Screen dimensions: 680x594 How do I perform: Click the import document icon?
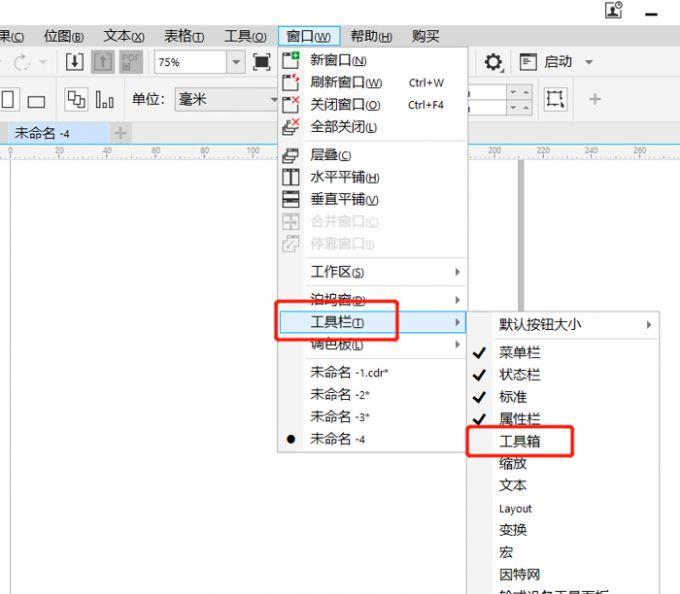tap(75, 62)
